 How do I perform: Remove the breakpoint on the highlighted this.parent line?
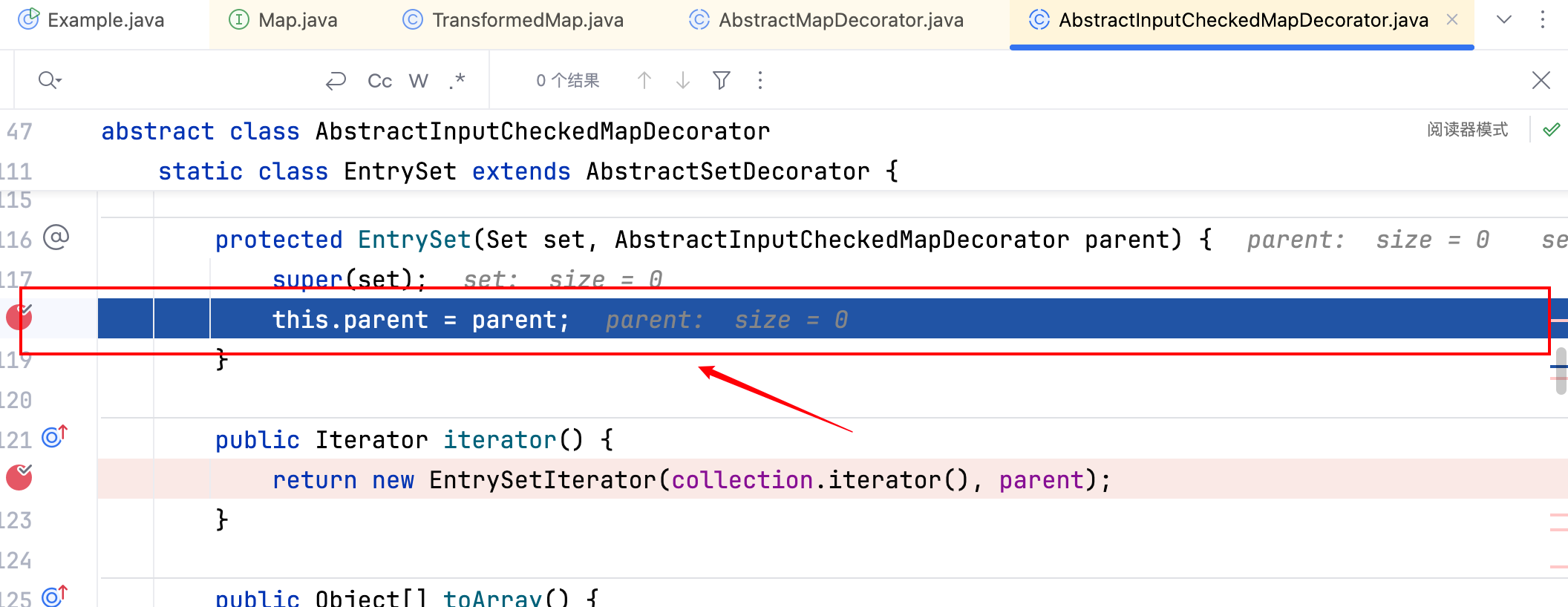click(x=19, y=318)
